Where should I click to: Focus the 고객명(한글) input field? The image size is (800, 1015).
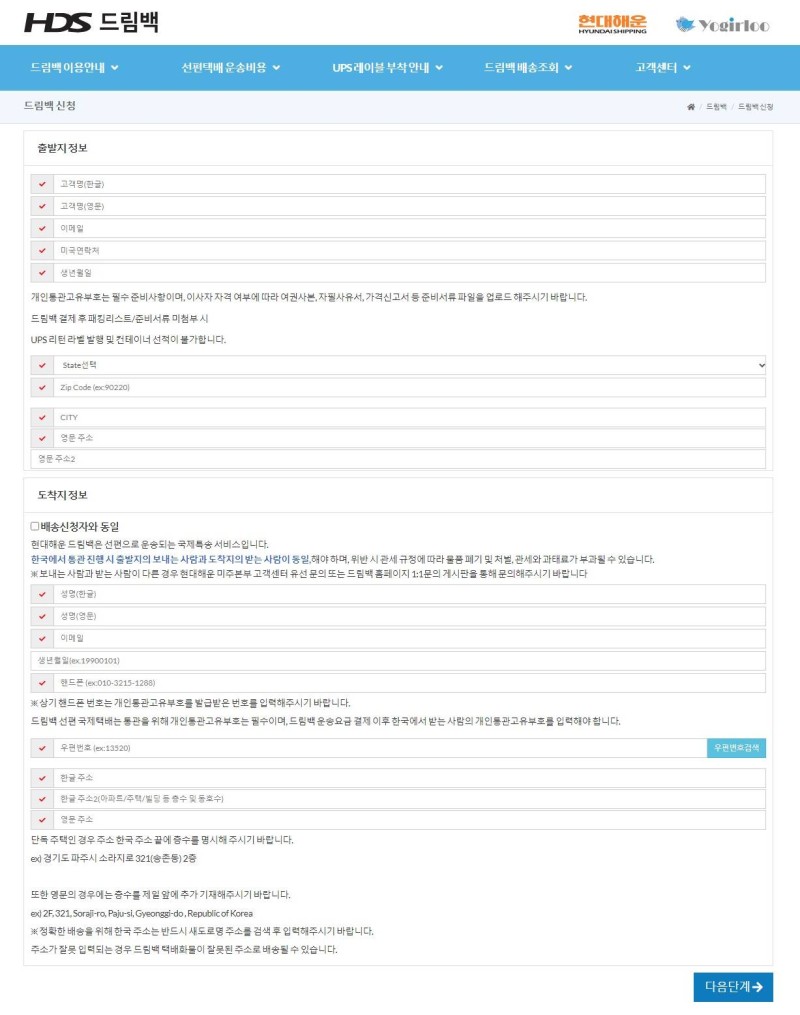click(x=410, y=184)
